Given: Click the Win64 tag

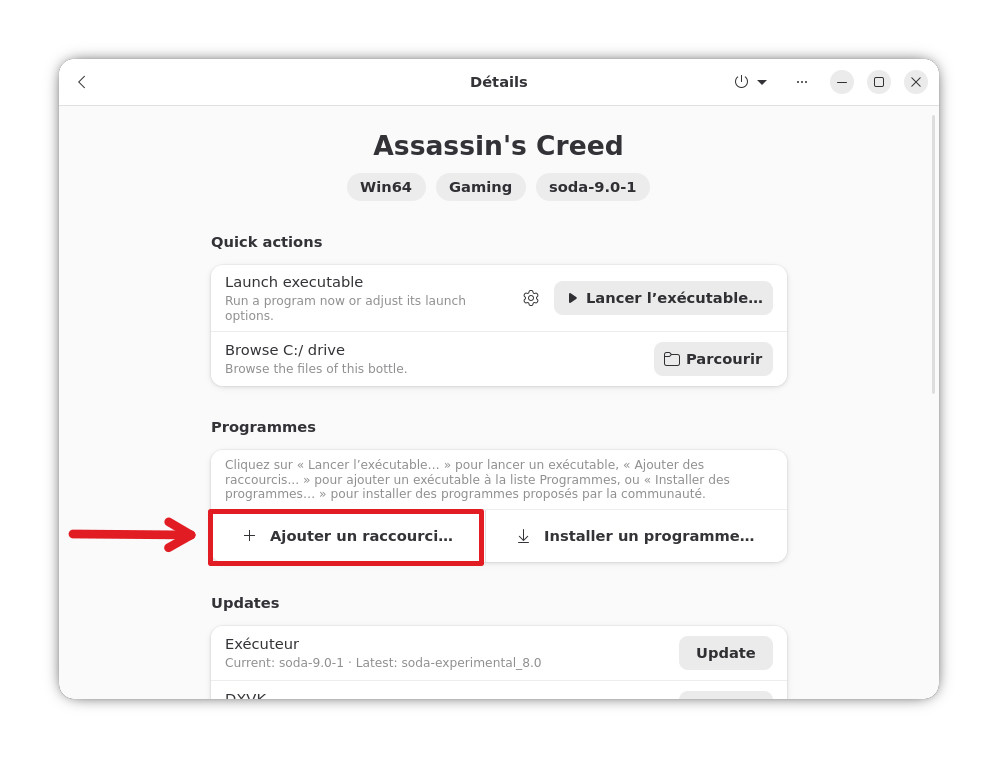Looking at the screenshot, I should pos(386,187).
